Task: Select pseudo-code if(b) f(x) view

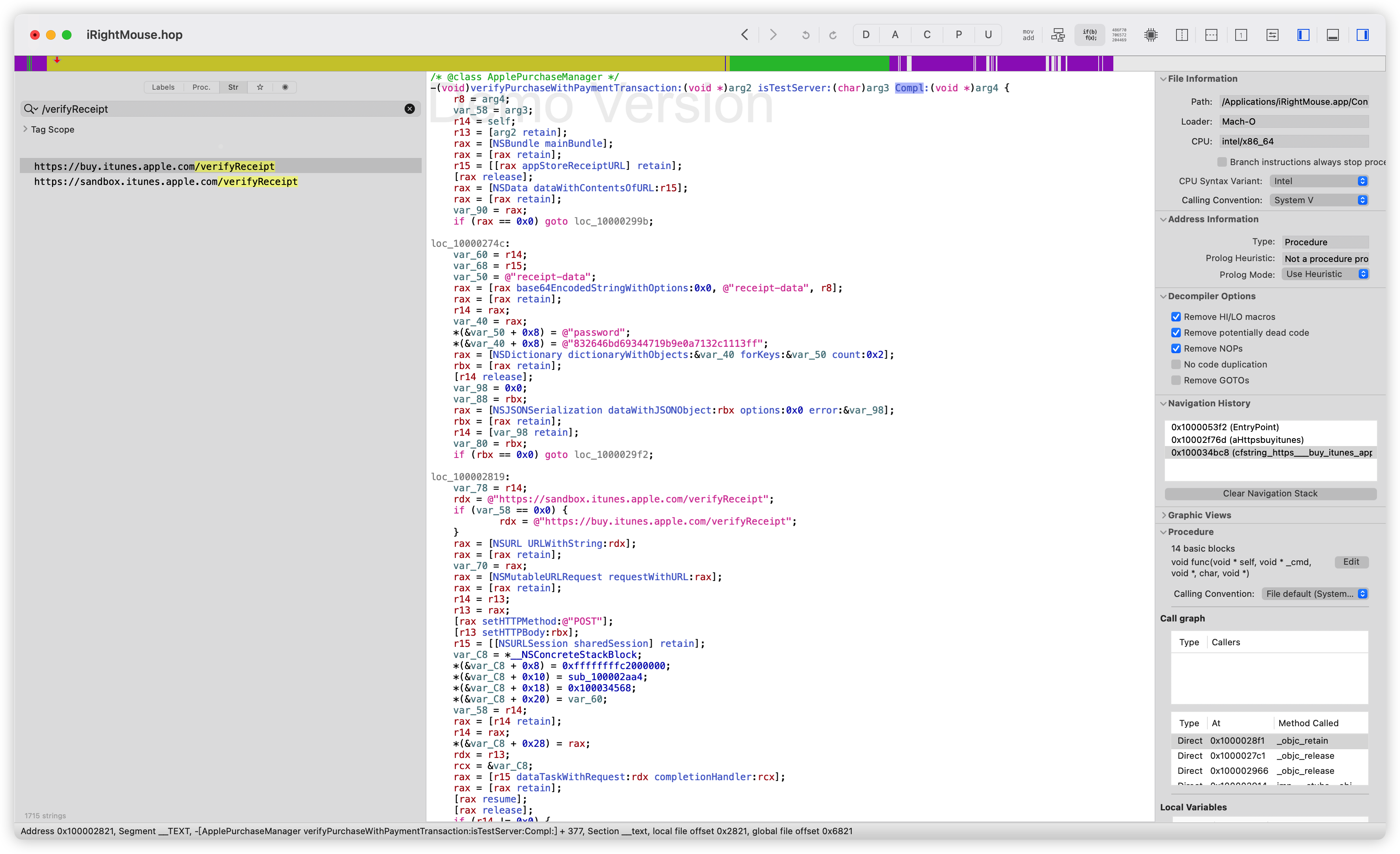Action: pyautogui.click(x=1089, y=35)
